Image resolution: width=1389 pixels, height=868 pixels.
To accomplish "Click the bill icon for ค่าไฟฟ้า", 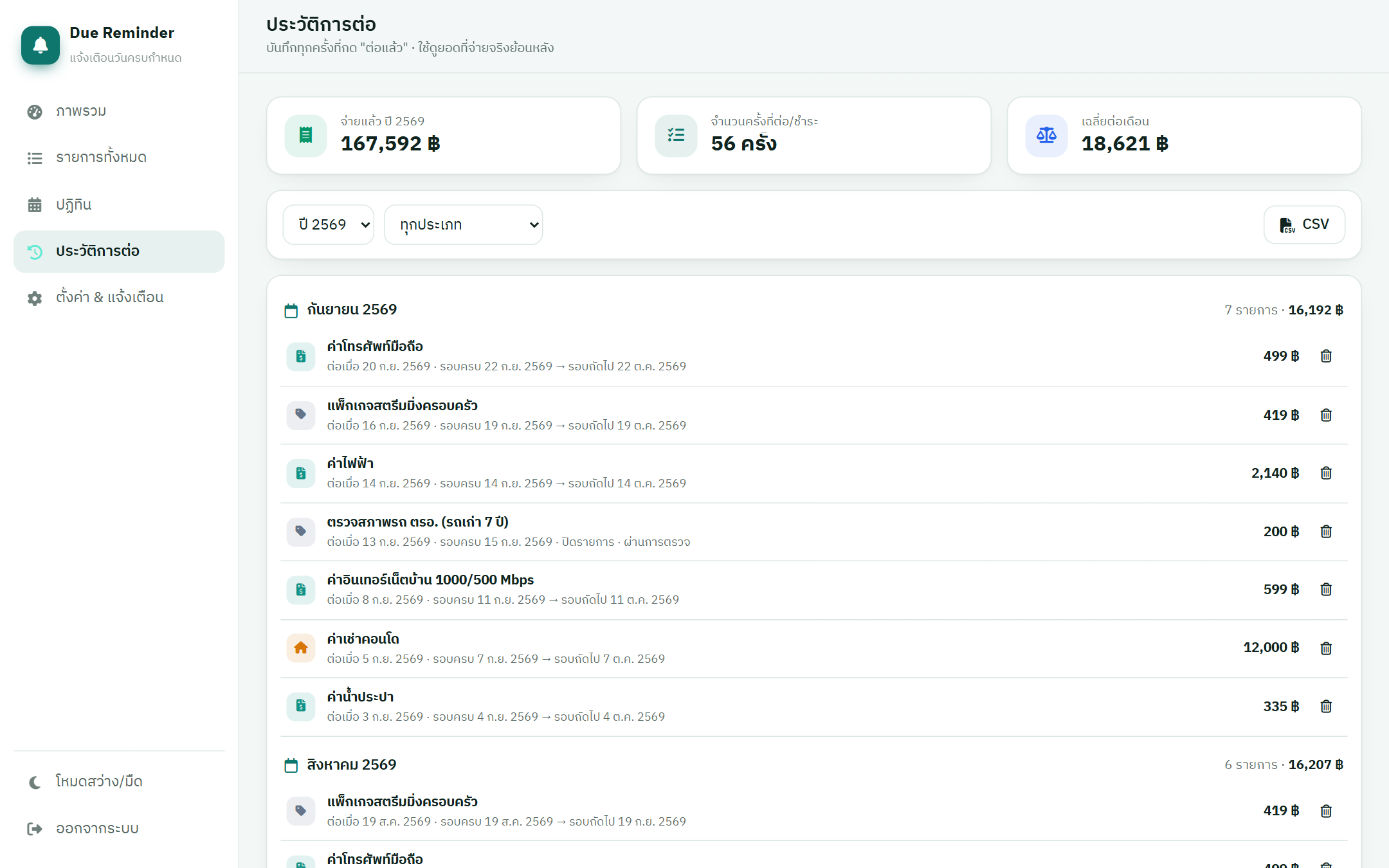I will [301, 473].
